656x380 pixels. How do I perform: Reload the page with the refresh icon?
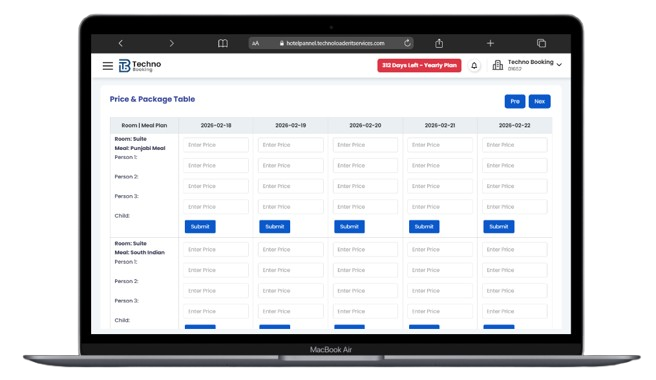click(x=407, y=43)
